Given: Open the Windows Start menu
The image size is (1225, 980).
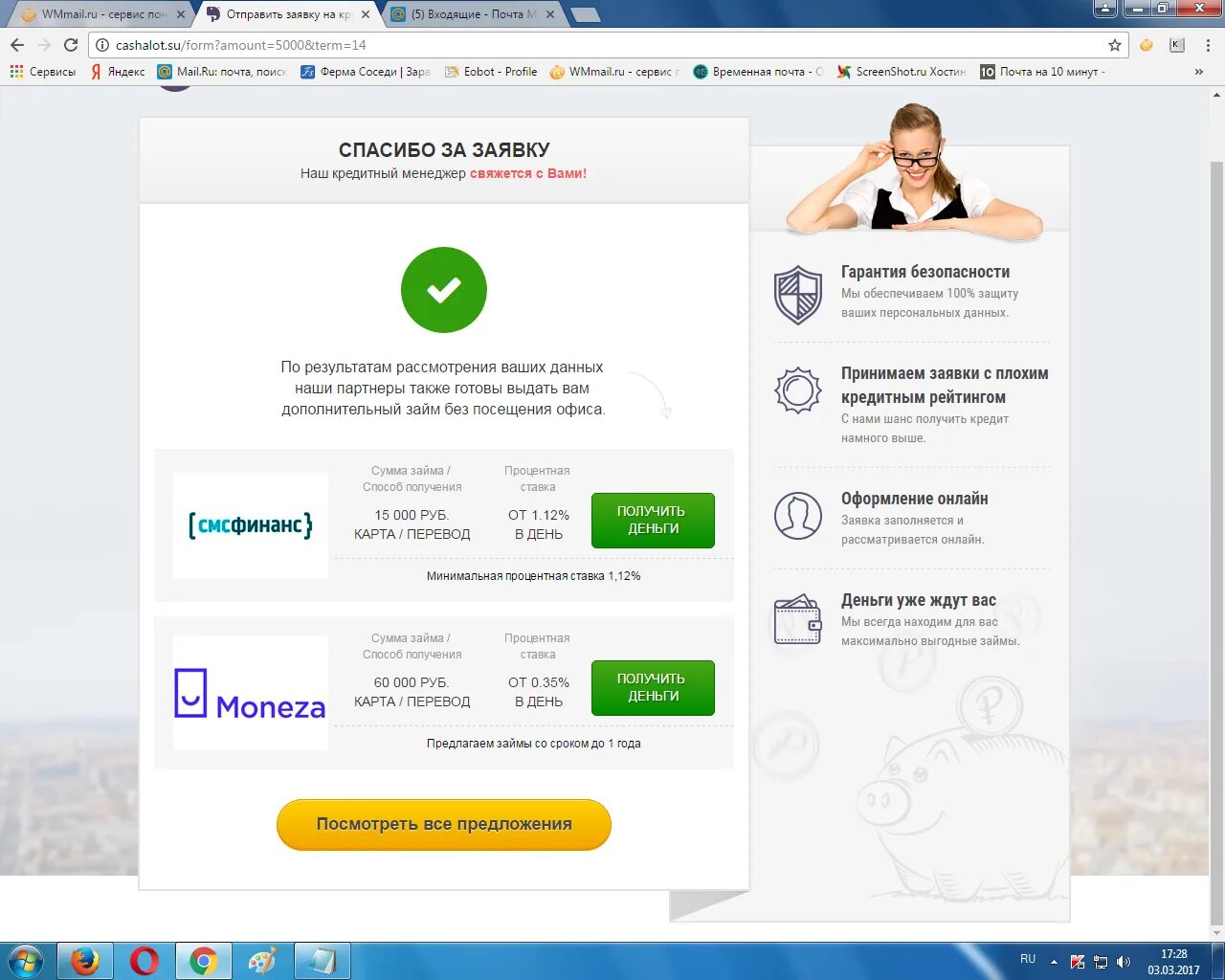Looking at the screenshot, I should click(26, 961).
